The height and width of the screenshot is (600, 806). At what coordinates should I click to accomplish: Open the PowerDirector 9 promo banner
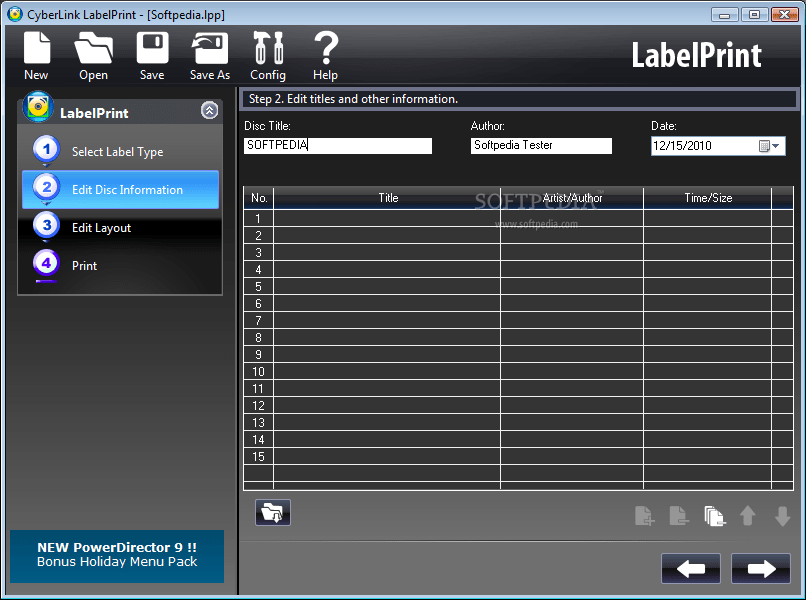(x=117, y=556)
